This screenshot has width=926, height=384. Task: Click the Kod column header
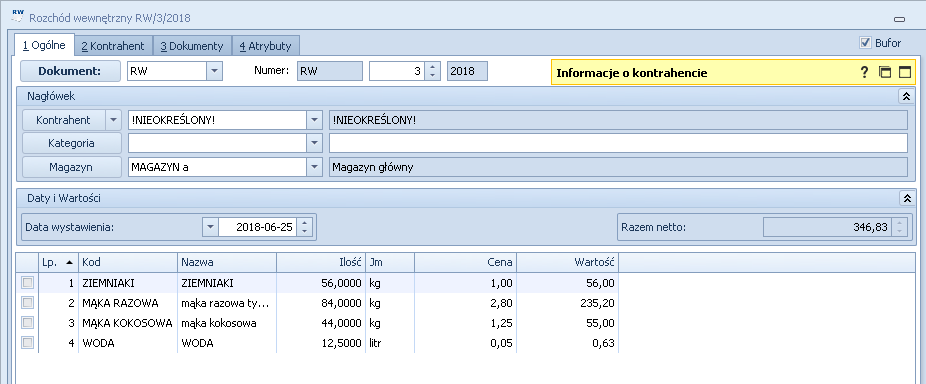128,262
